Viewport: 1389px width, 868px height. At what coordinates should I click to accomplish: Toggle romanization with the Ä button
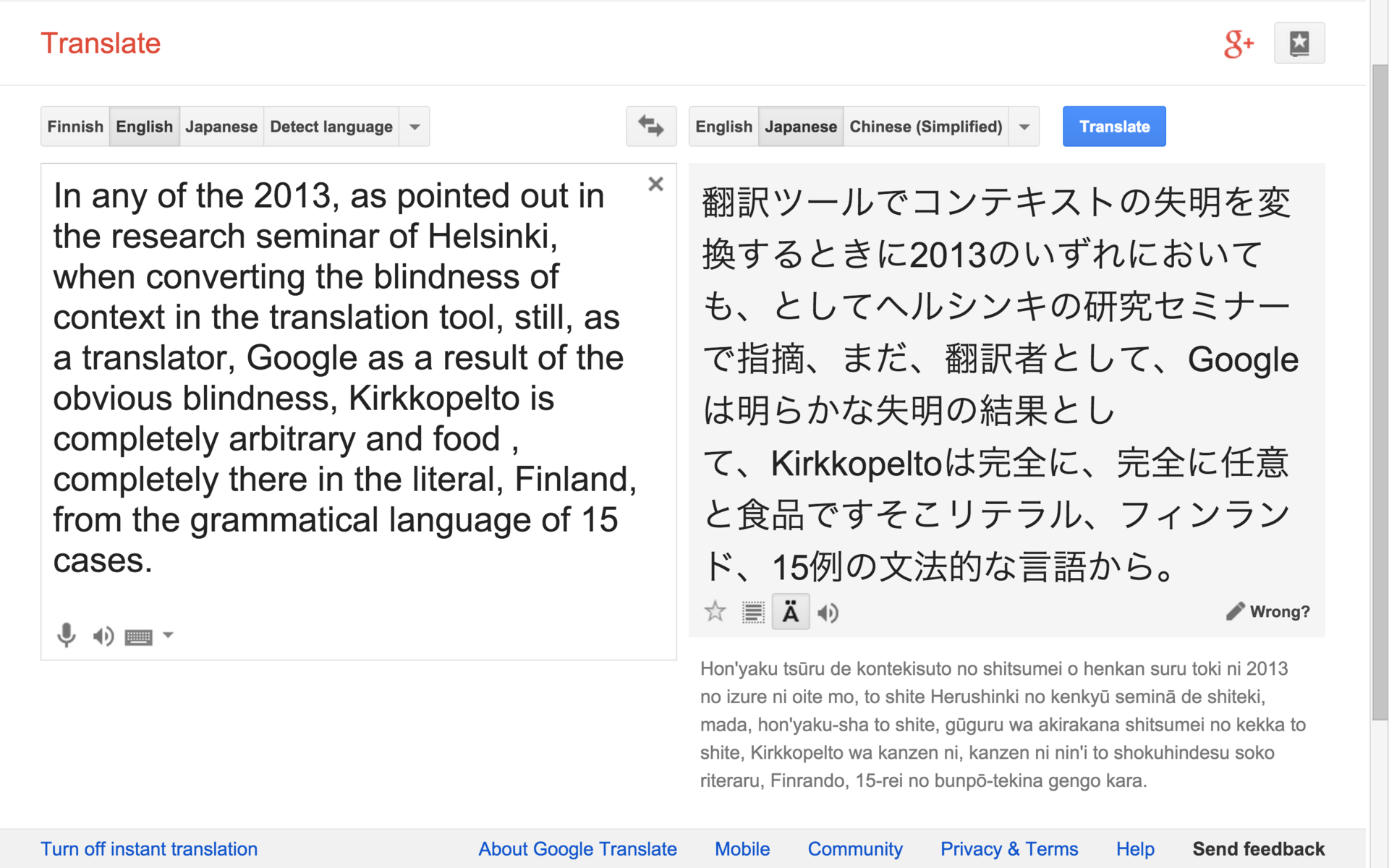[790, 613]
